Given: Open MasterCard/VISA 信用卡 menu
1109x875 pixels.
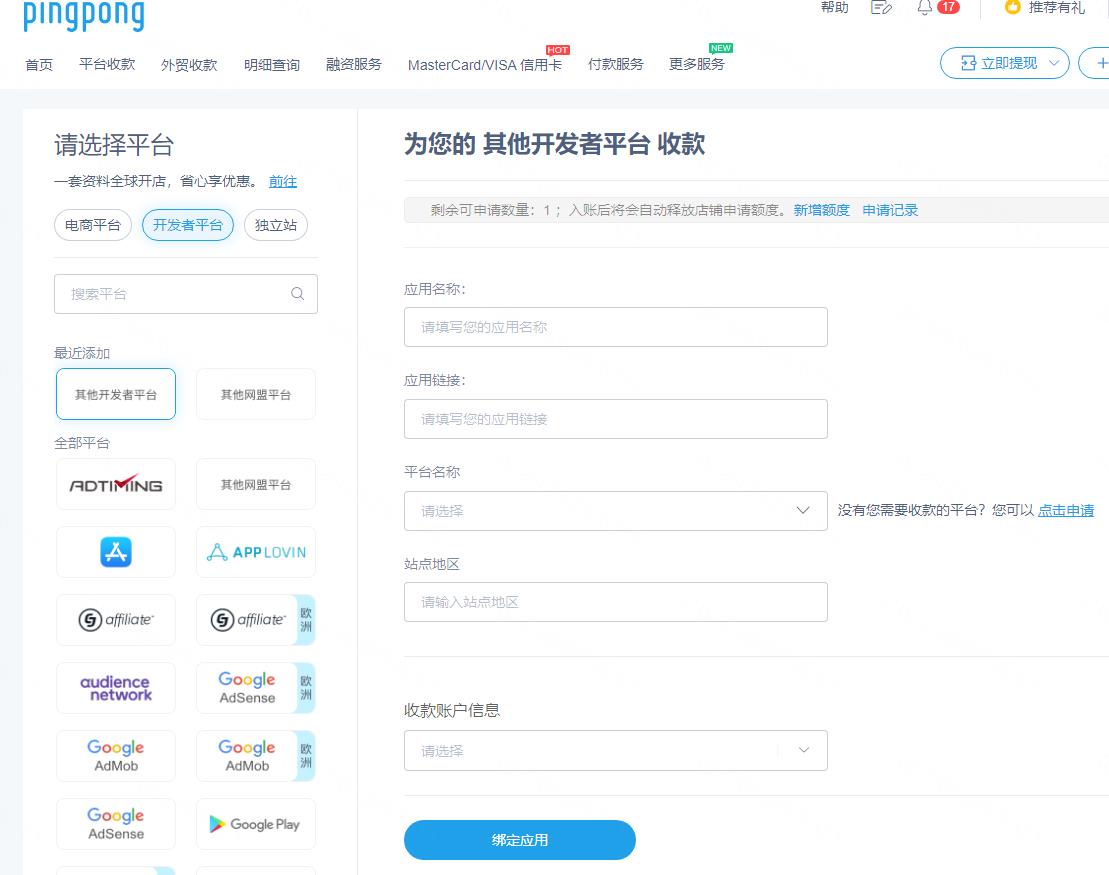Looking at the screenshot, I should [484, 65].
